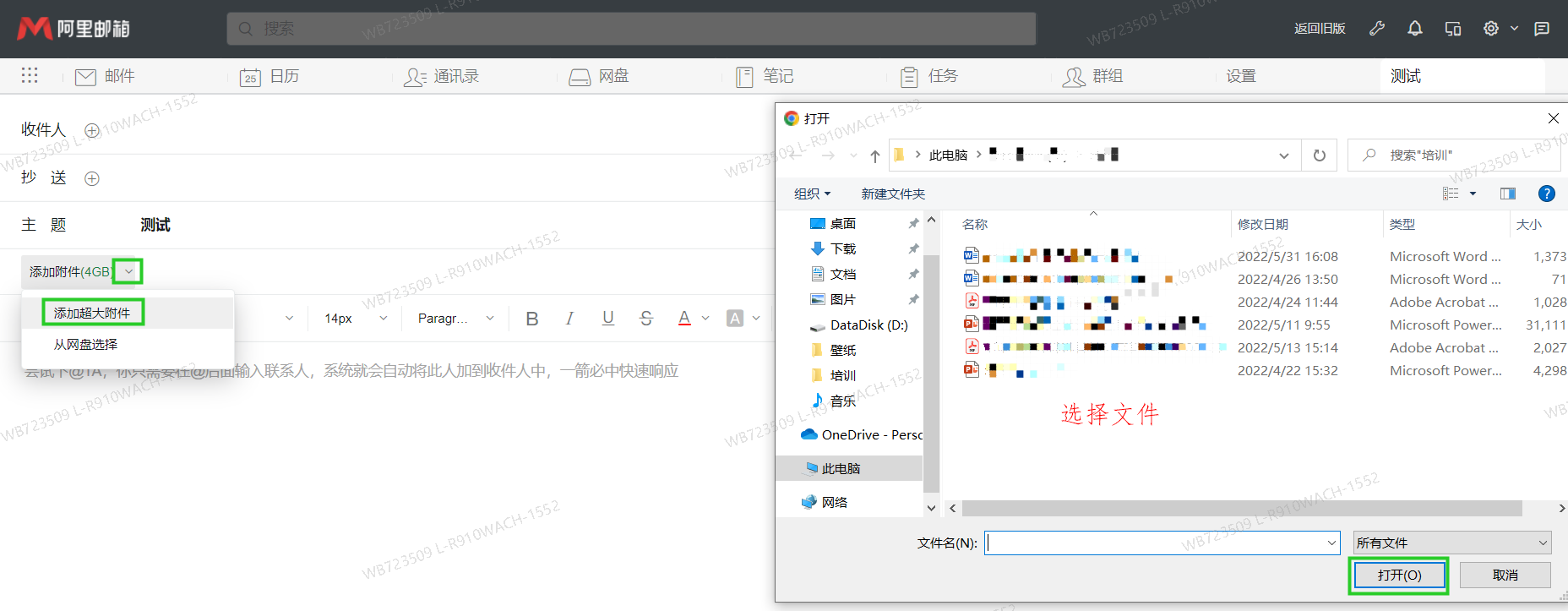Click the 打开(O) button

(1399, 576)
